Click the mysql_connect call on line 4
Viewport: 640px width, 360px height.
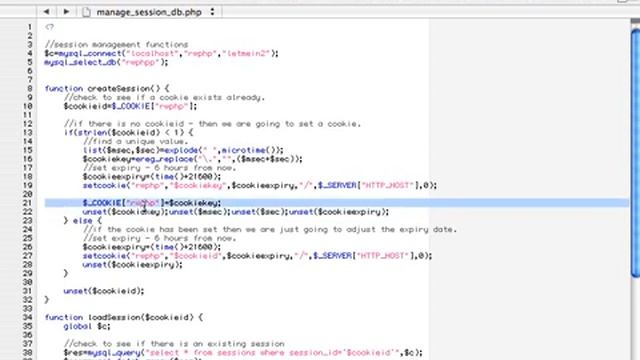click(162, 53)
